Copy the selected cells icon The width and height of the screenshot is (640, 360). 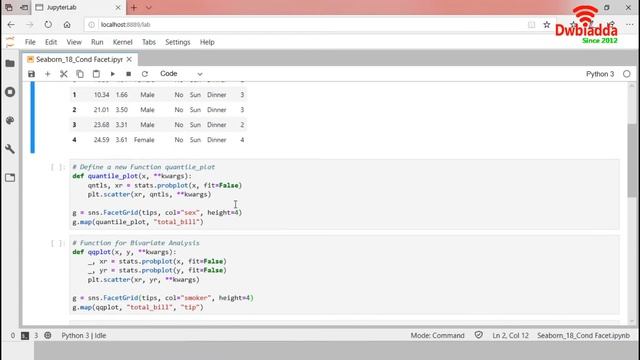[80, 74]
